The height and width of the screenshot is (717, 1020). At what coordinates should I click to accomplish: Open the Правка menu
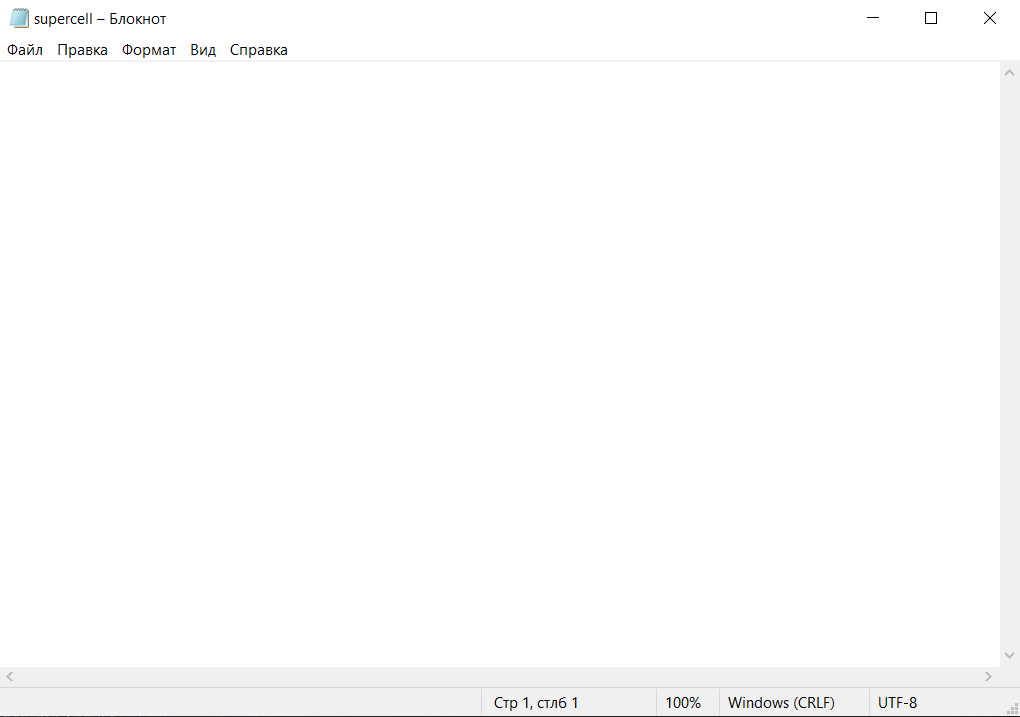pos(82,50)
